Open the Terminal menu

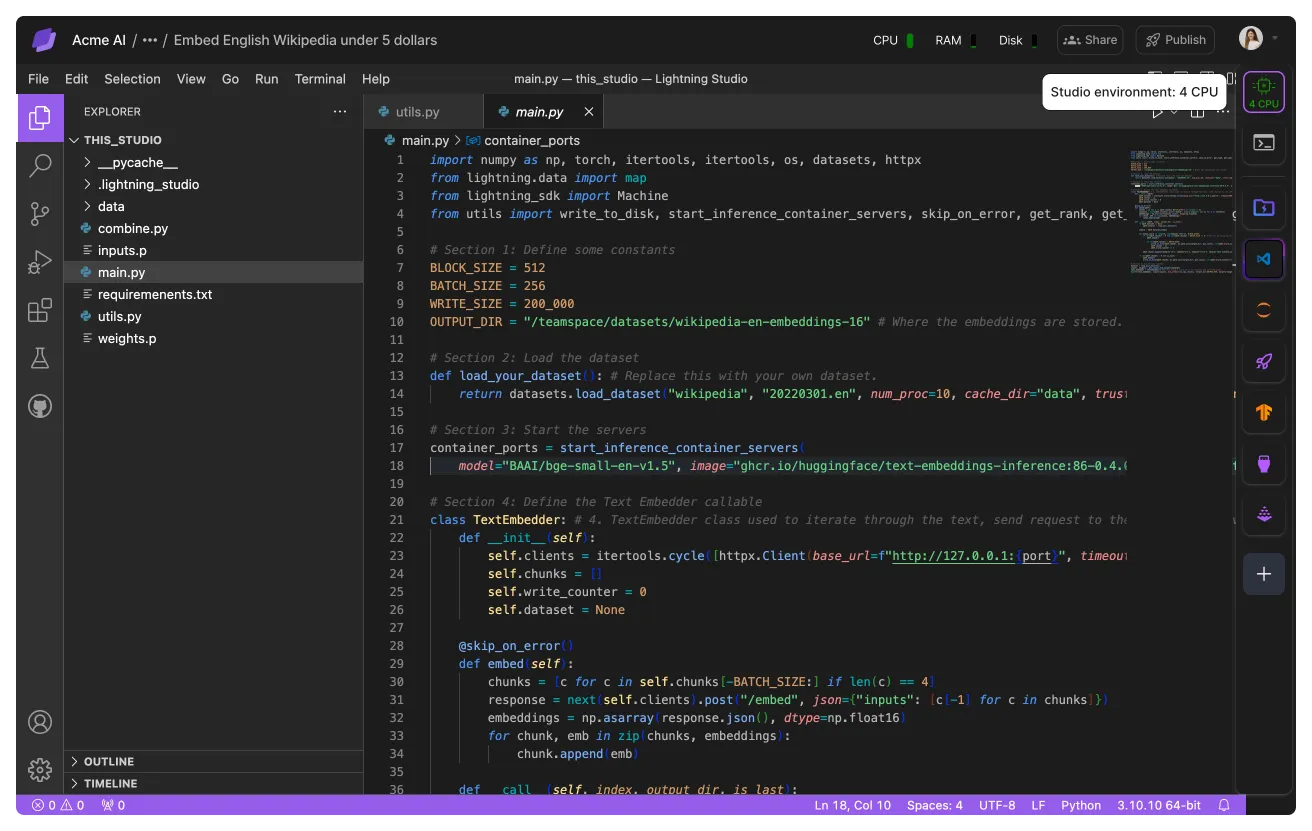pyautogui.click(x=320, y=79)
